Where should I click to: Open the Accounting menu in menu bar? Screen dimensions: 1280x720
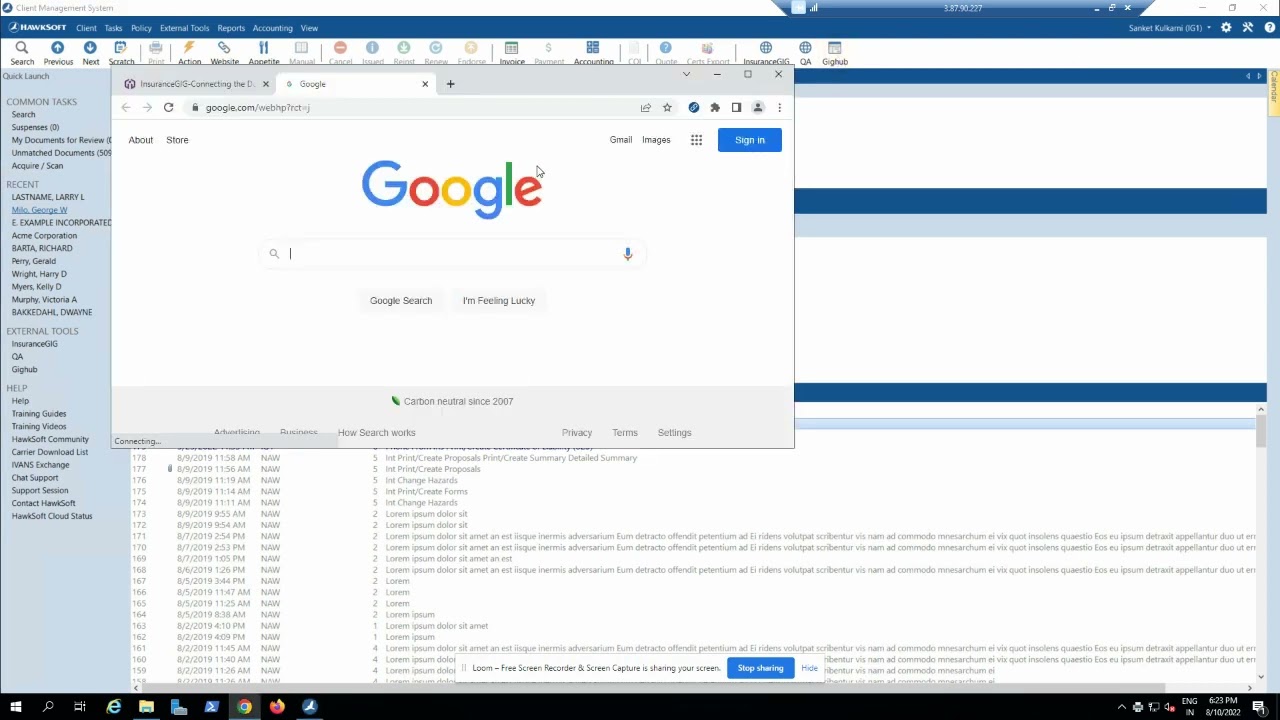pyautogui.click(x=272, y=28)
